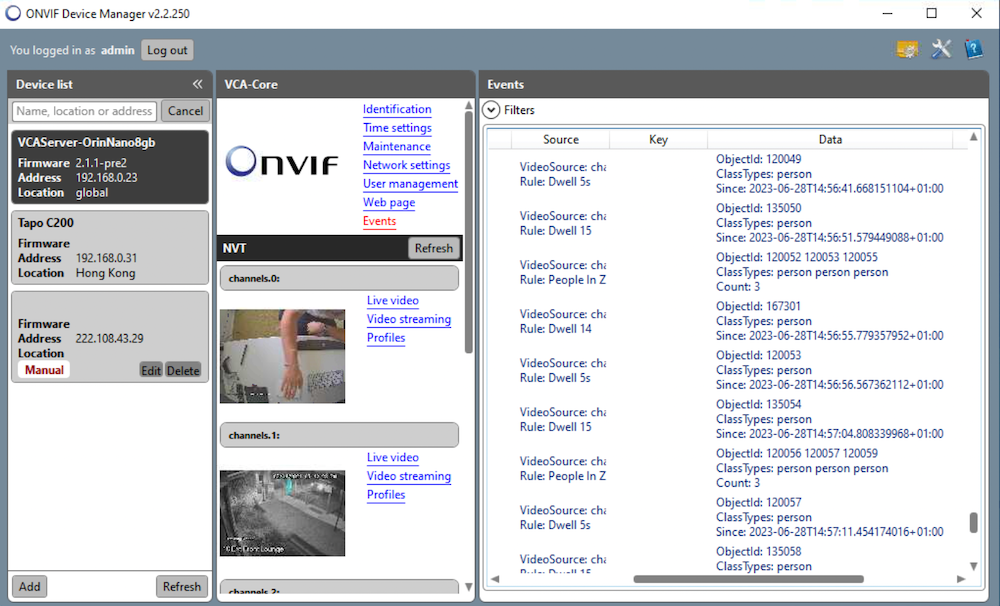Screen dimensions: 1000x606
Task: Open the Web page link
Action: pos(389,202)
